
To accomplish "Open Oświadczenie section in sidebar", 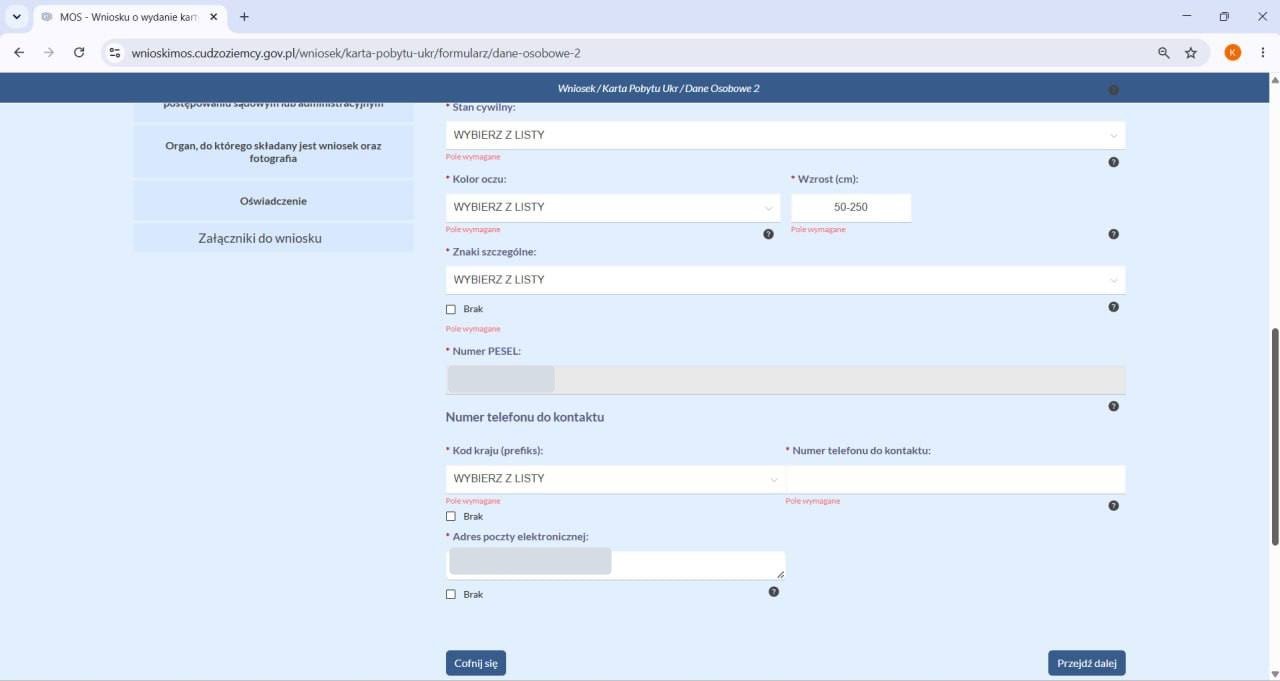I will pos(273,201).
